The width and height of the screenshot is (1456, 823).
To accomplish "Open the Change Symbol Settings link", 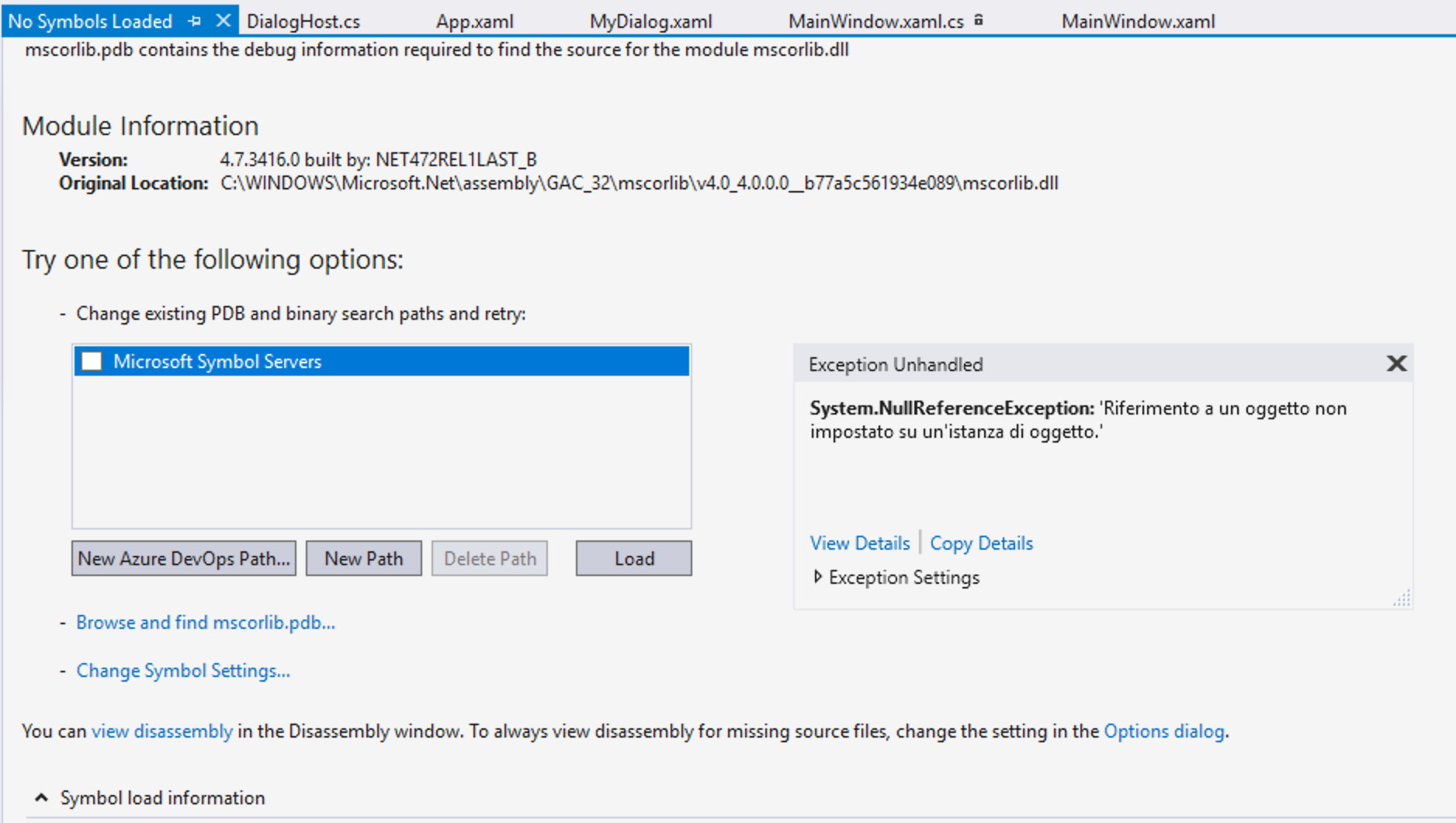I will (x=182, y=670).
